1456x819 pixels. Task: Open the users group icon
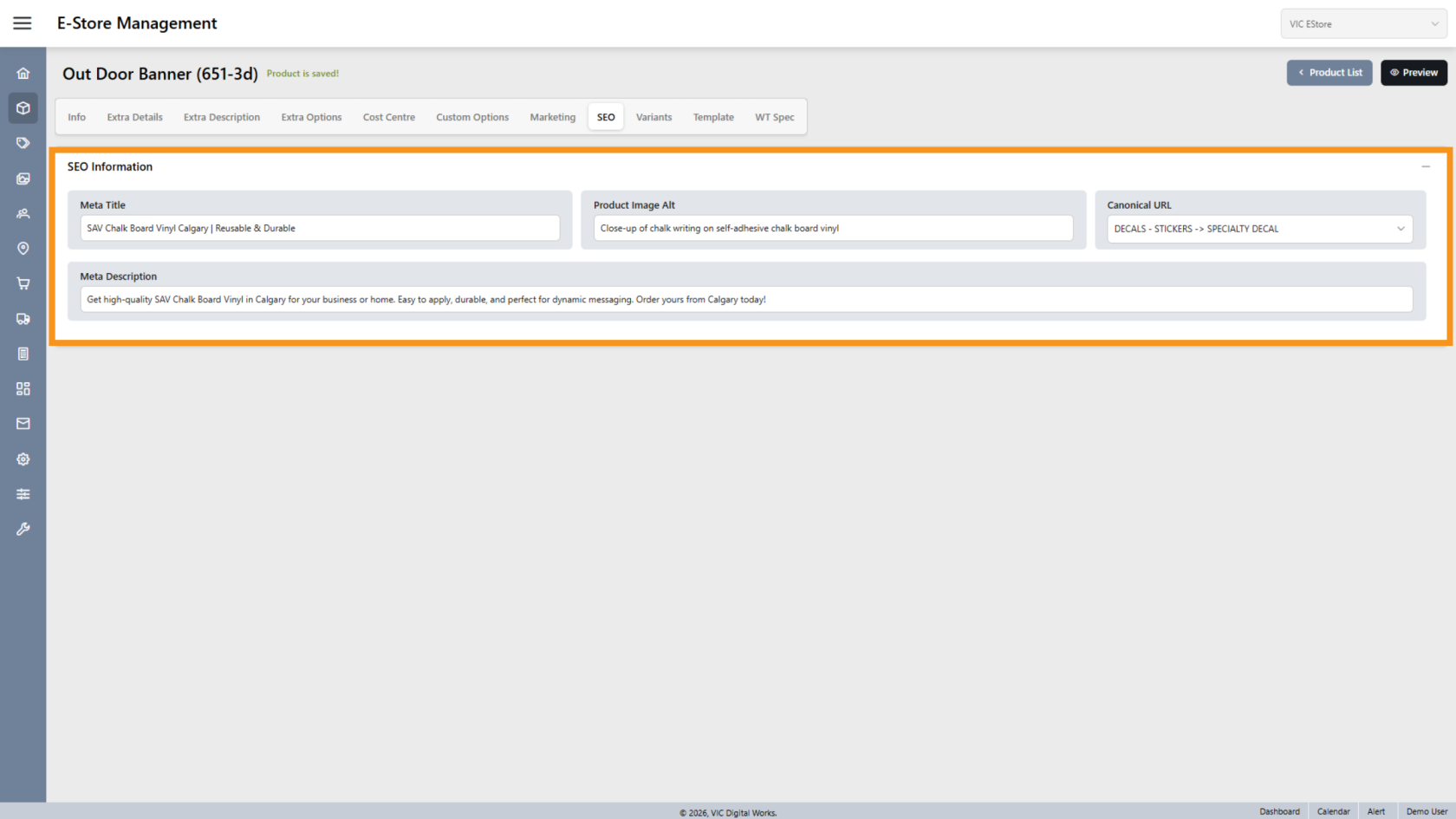click(23, 213)
